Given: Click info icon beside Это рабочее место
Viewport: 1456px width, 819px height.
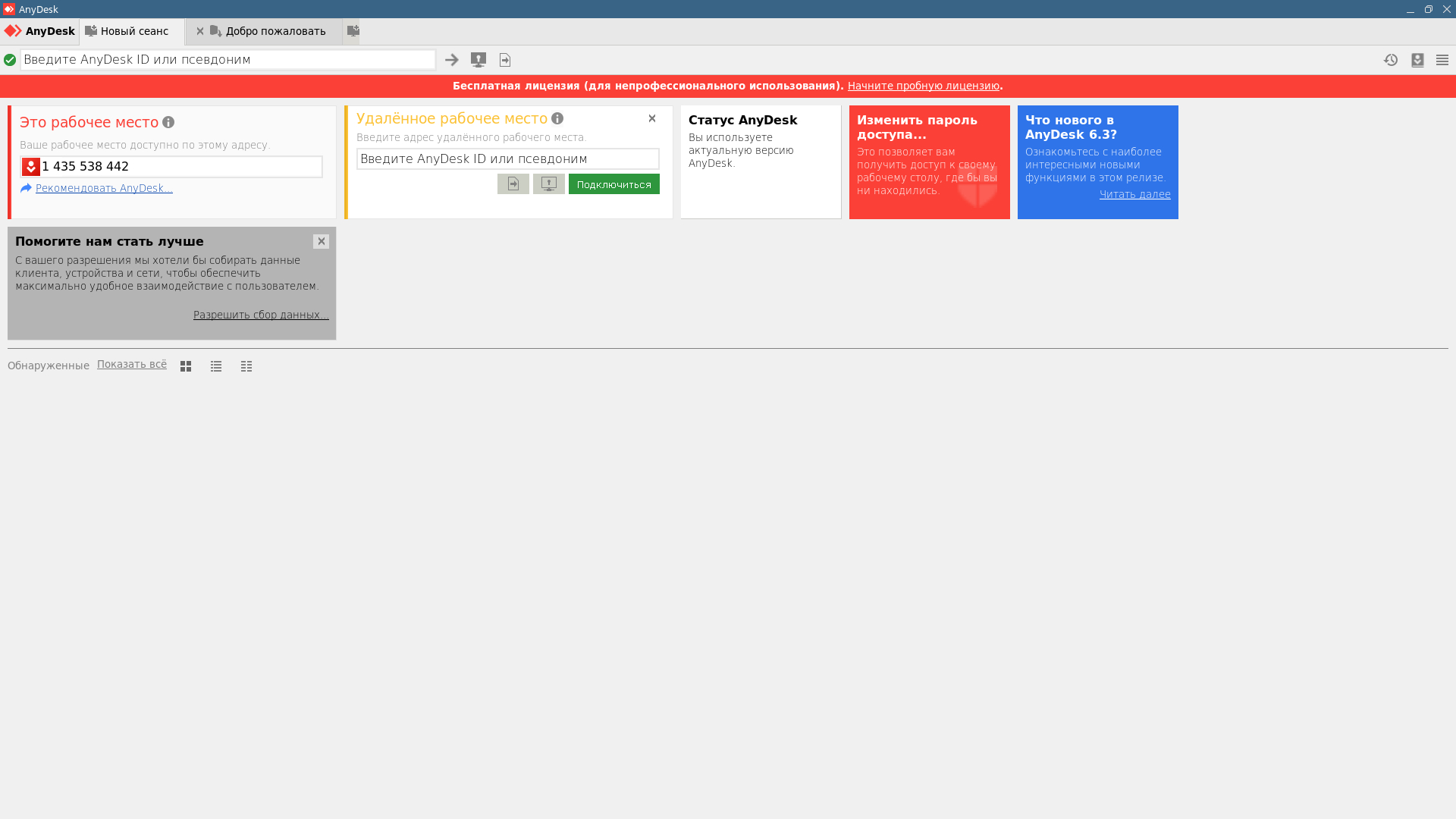Looking at the screenshot, I should point(168,122).
